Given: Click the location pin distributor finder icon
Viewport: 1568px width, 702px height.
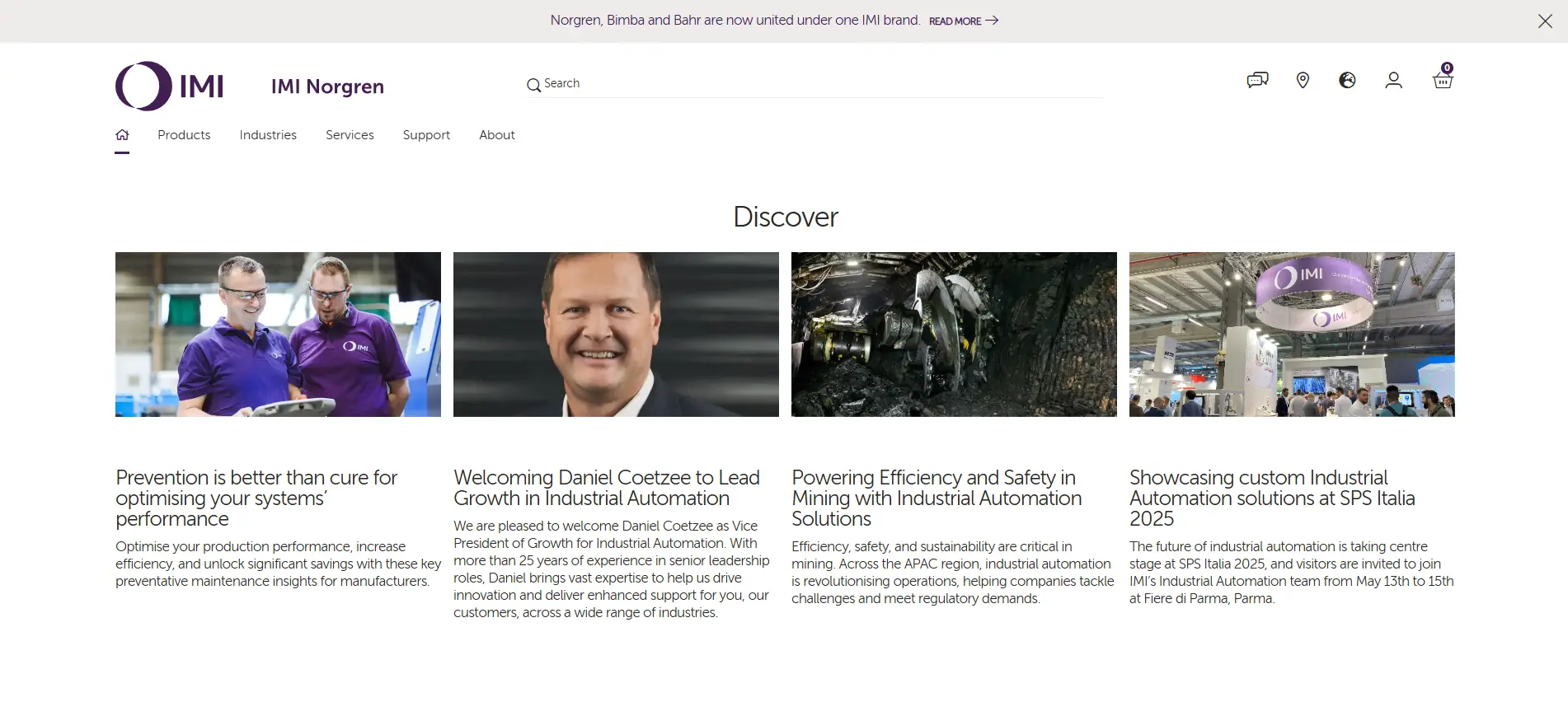Looking at the screenshot, I should pos(1303,80).
